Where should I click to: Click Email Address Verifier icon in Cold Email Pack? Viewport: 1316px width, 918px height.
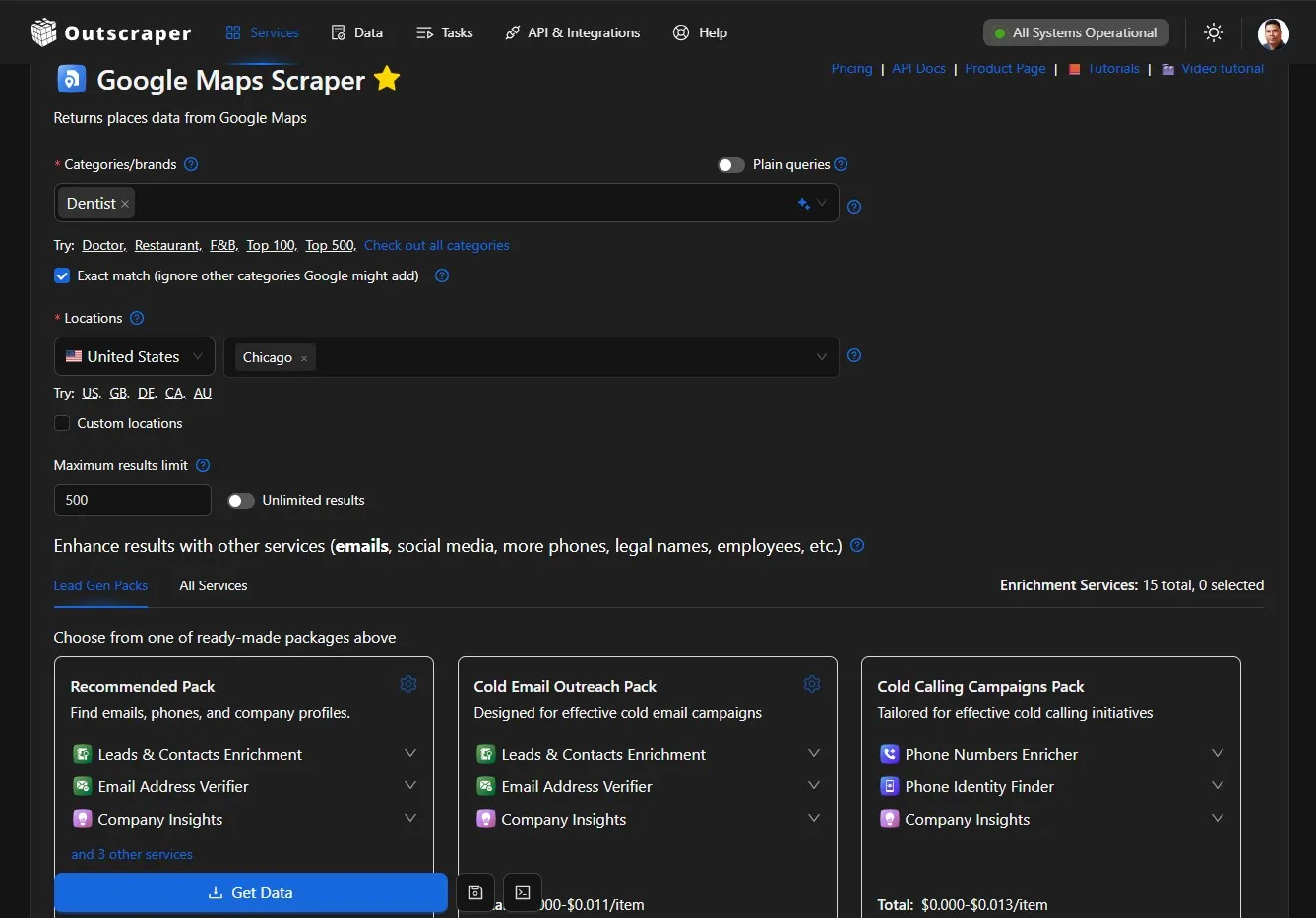(x=485, y=786)
